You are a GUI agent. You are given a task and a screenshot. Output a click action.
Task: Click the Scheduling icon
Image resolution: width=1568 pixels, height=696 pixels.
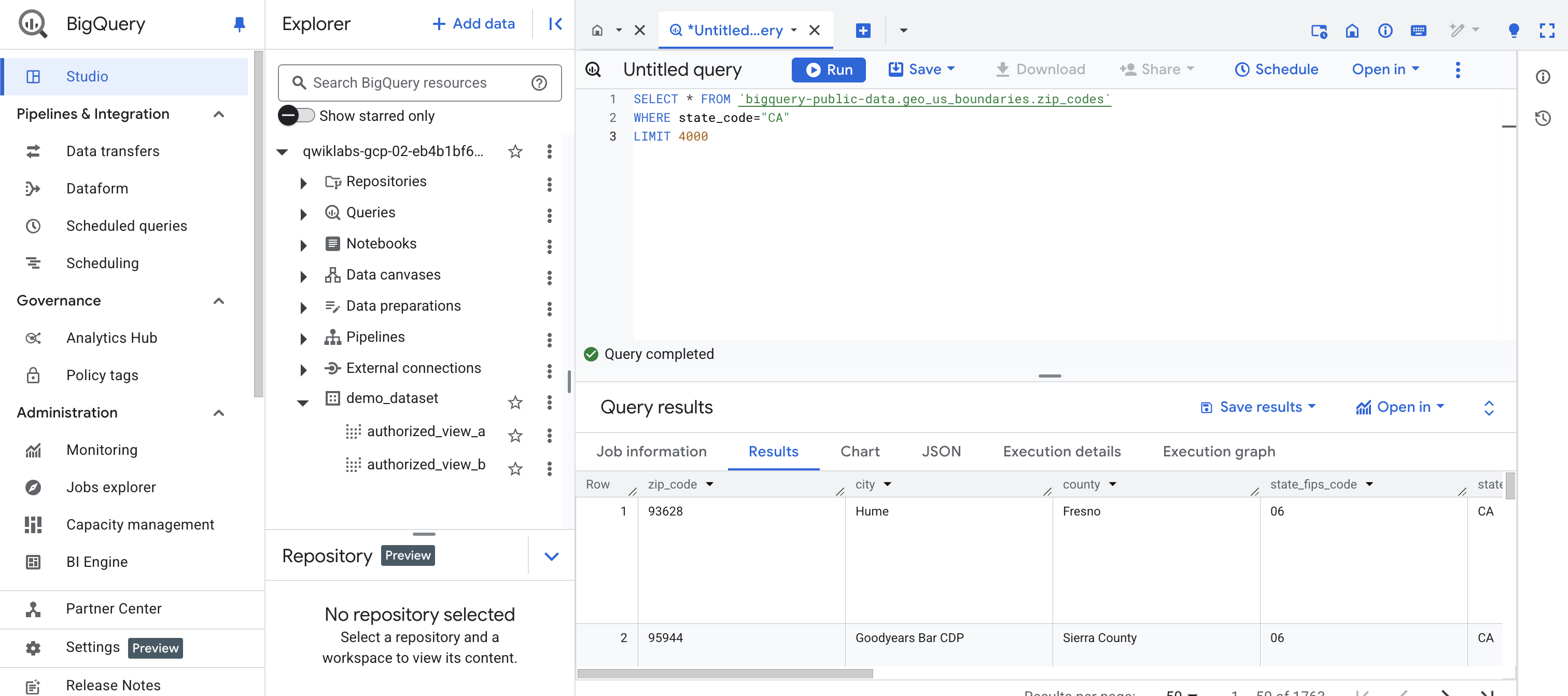coord(33,263)
